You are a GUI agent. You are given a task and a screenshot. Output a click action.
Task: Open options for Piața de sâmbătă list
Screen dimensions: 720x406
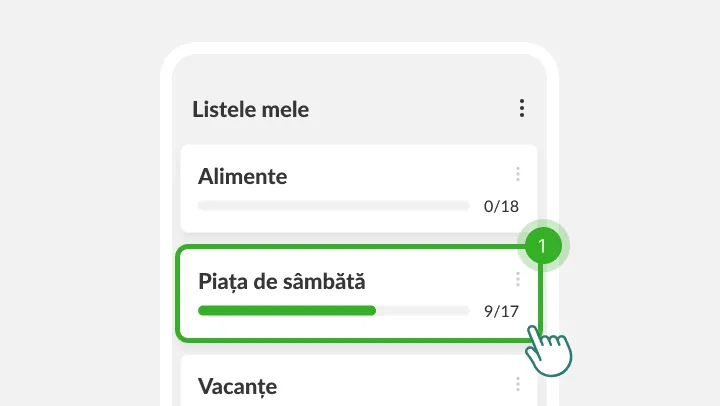(518, 279)
